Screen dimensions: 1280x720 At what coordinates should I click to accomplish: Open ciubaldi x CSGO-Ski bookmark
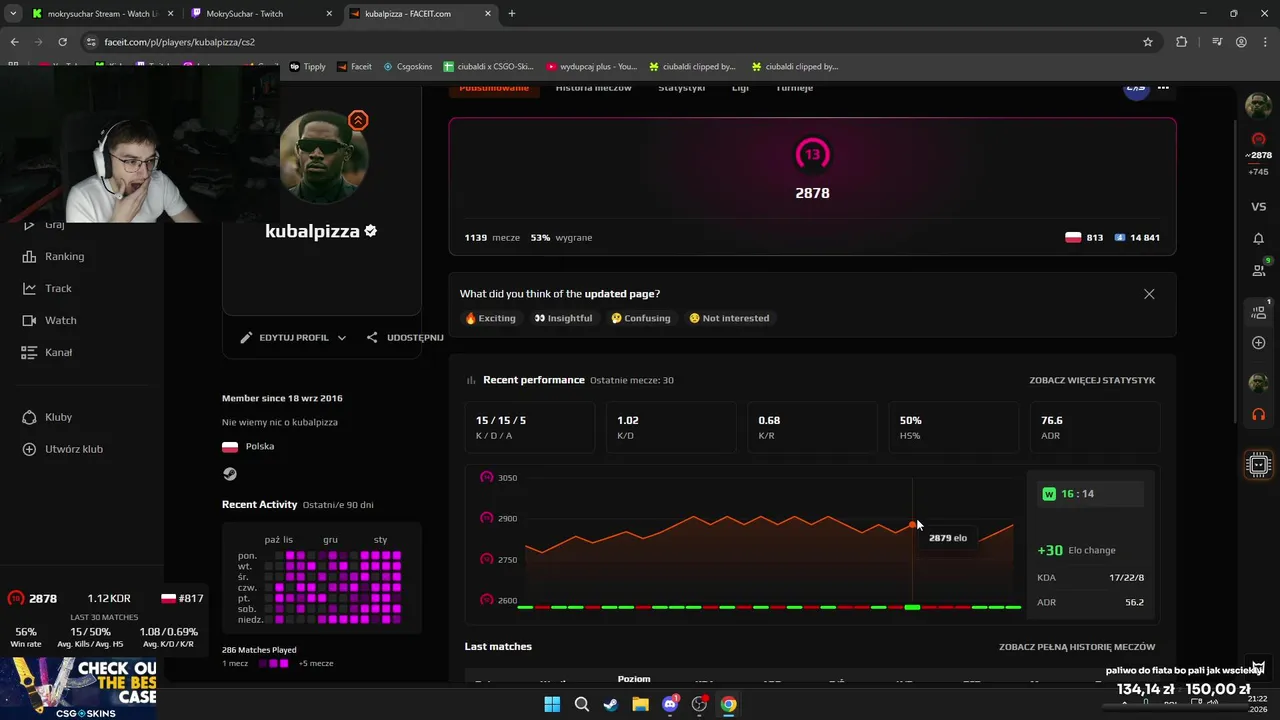(488, 67)
